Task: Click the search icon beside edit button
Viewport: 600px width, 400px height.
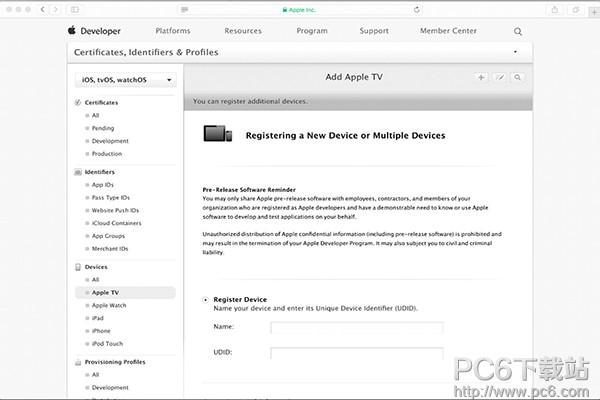Action: click(517, 78)
